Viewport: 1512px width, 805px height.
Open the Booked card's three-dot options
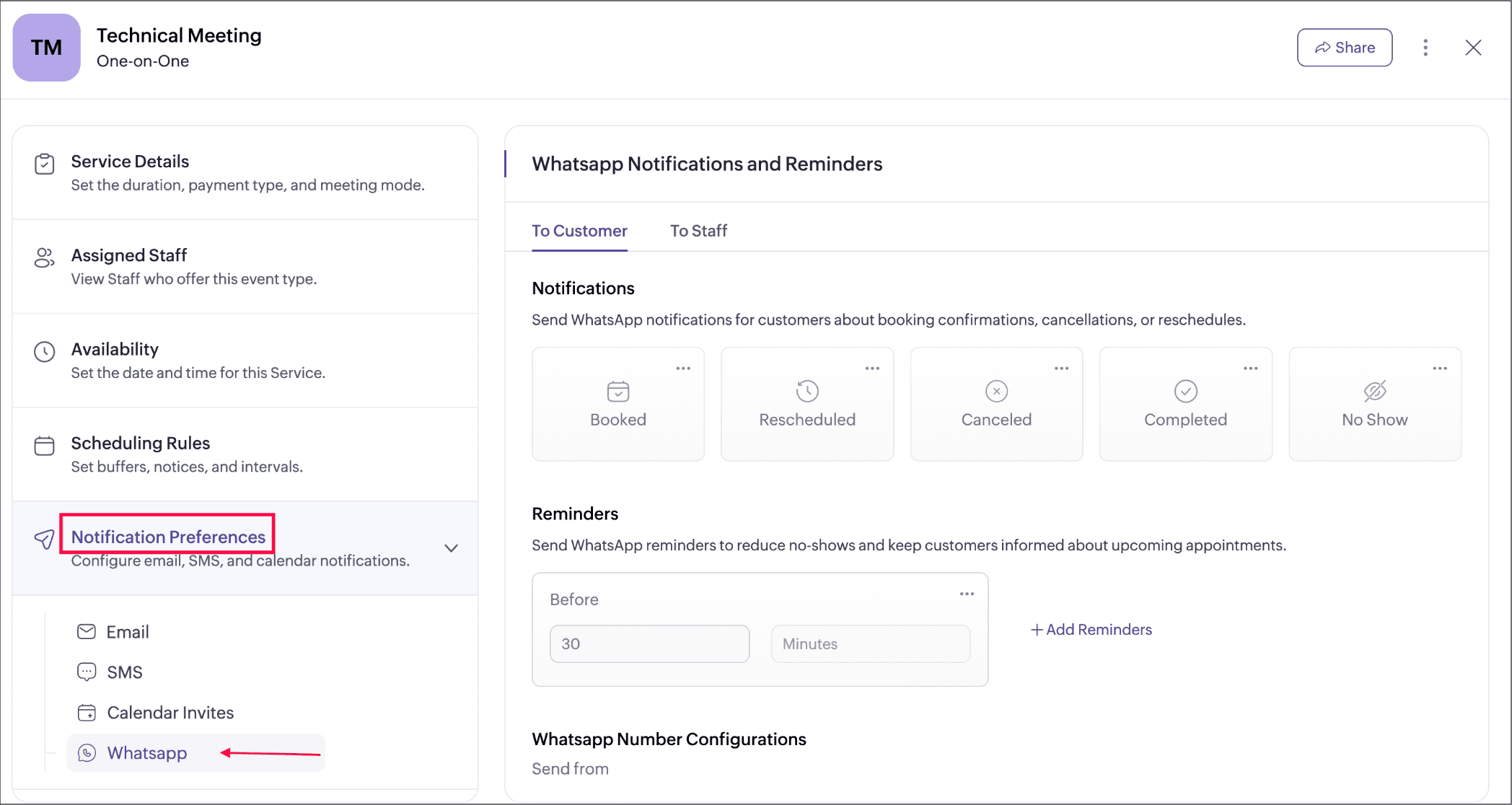tap(683, 369)
